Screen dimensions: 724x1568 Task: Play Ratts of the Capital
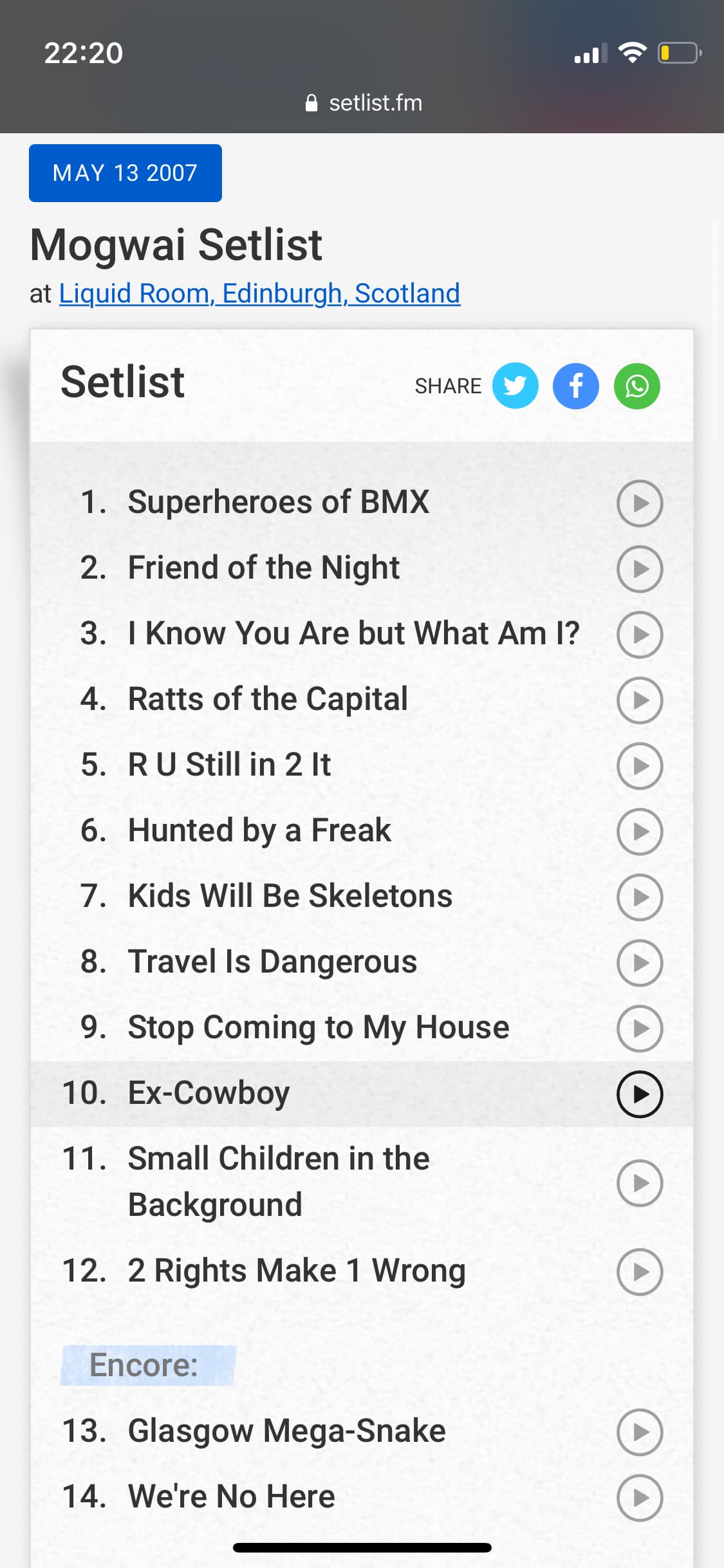pyautogui.click(x=640, y=700)
